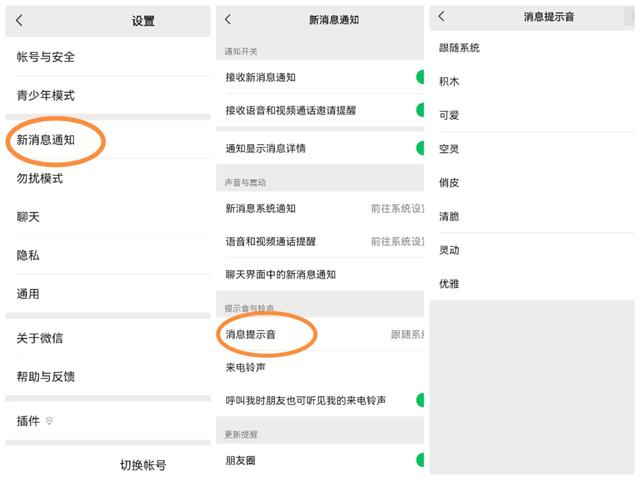Tap 切换帐号 button
Image resolution: width=640 pixels, height=480 pixels.
click(143, 465)
